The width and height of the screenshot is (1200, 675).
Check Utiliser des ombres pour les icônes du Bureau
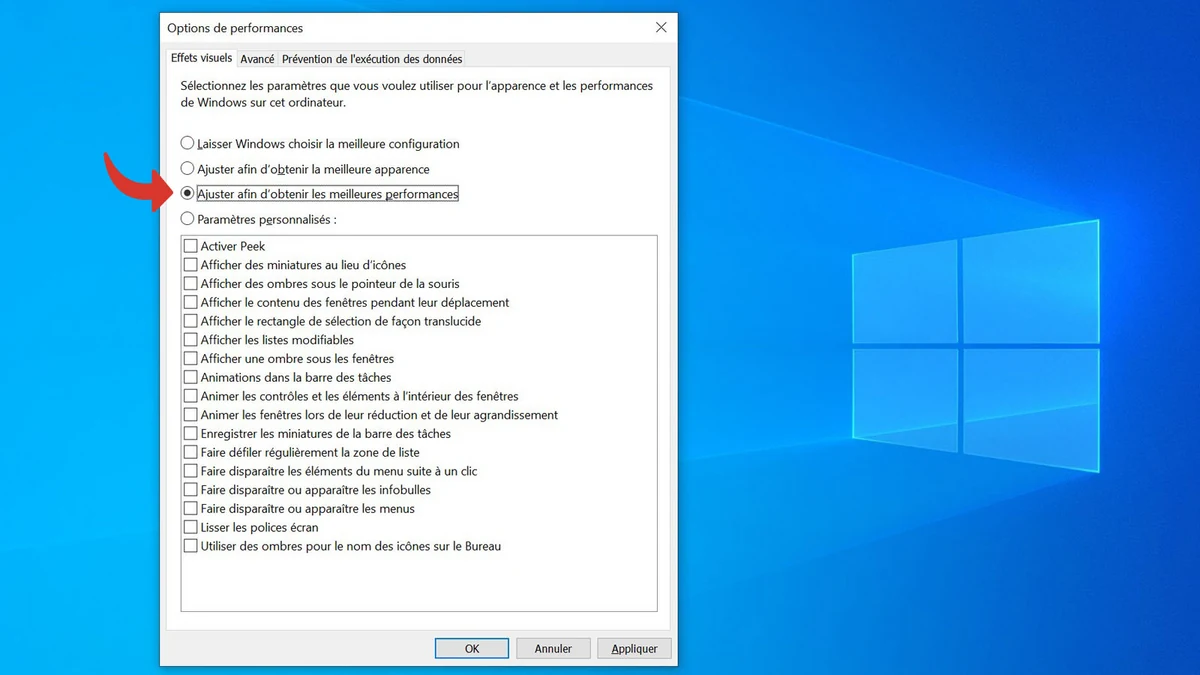190,546
